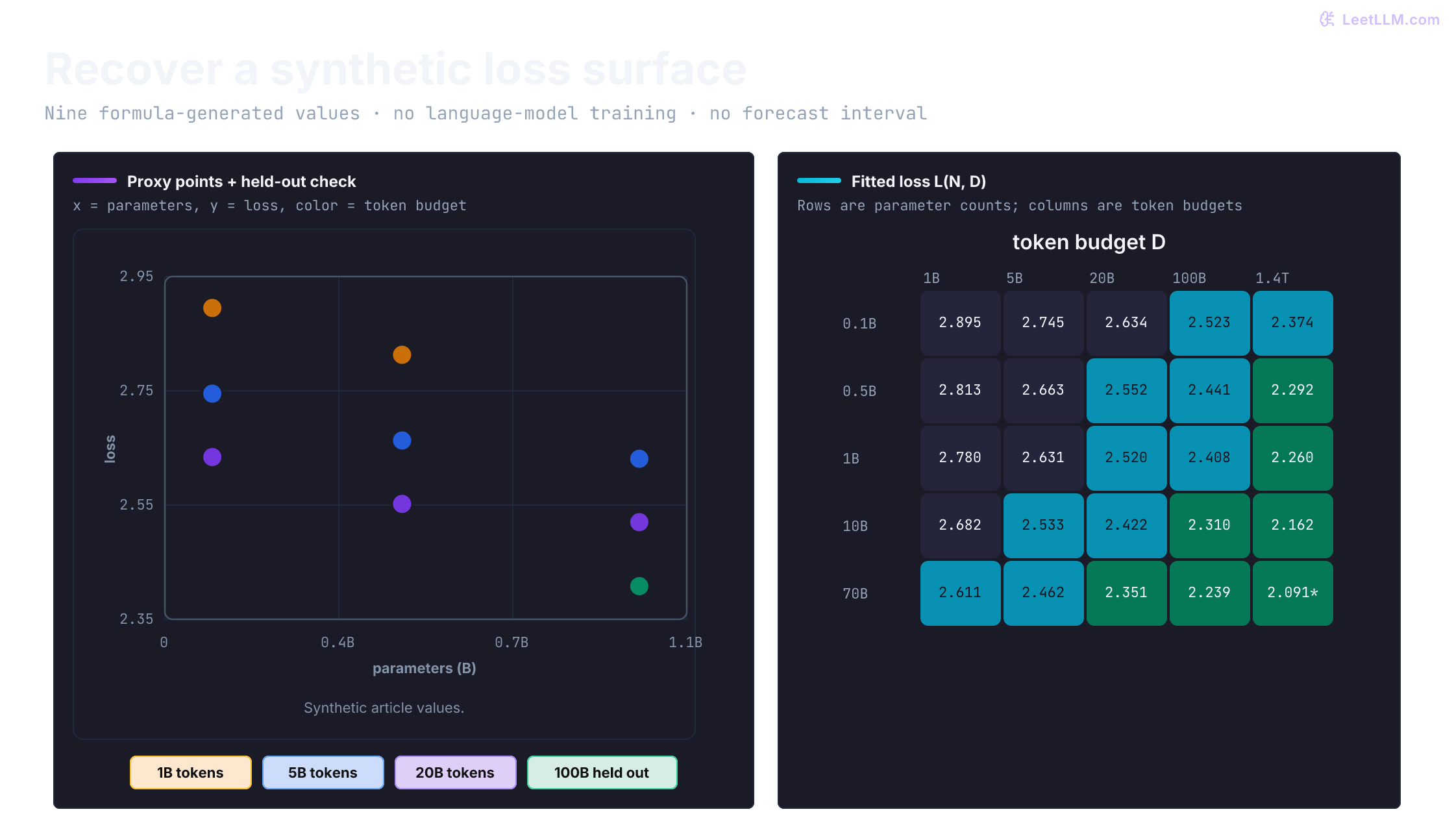Click heatmap cell 2.663
This screenshot has height=840, width=1454.
coord(1044,391)
